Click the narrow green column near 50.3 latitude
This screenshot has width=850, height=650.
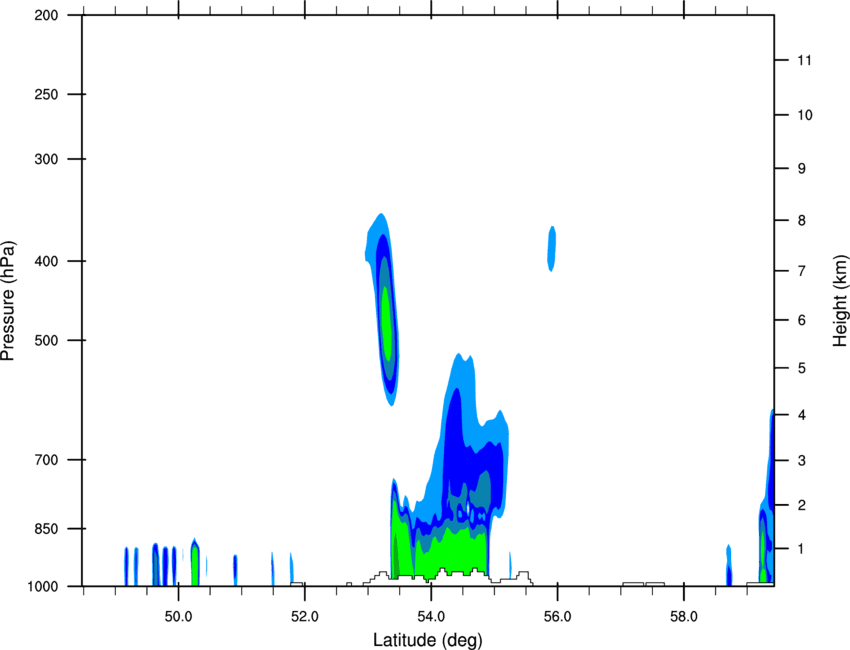(195, 565)
